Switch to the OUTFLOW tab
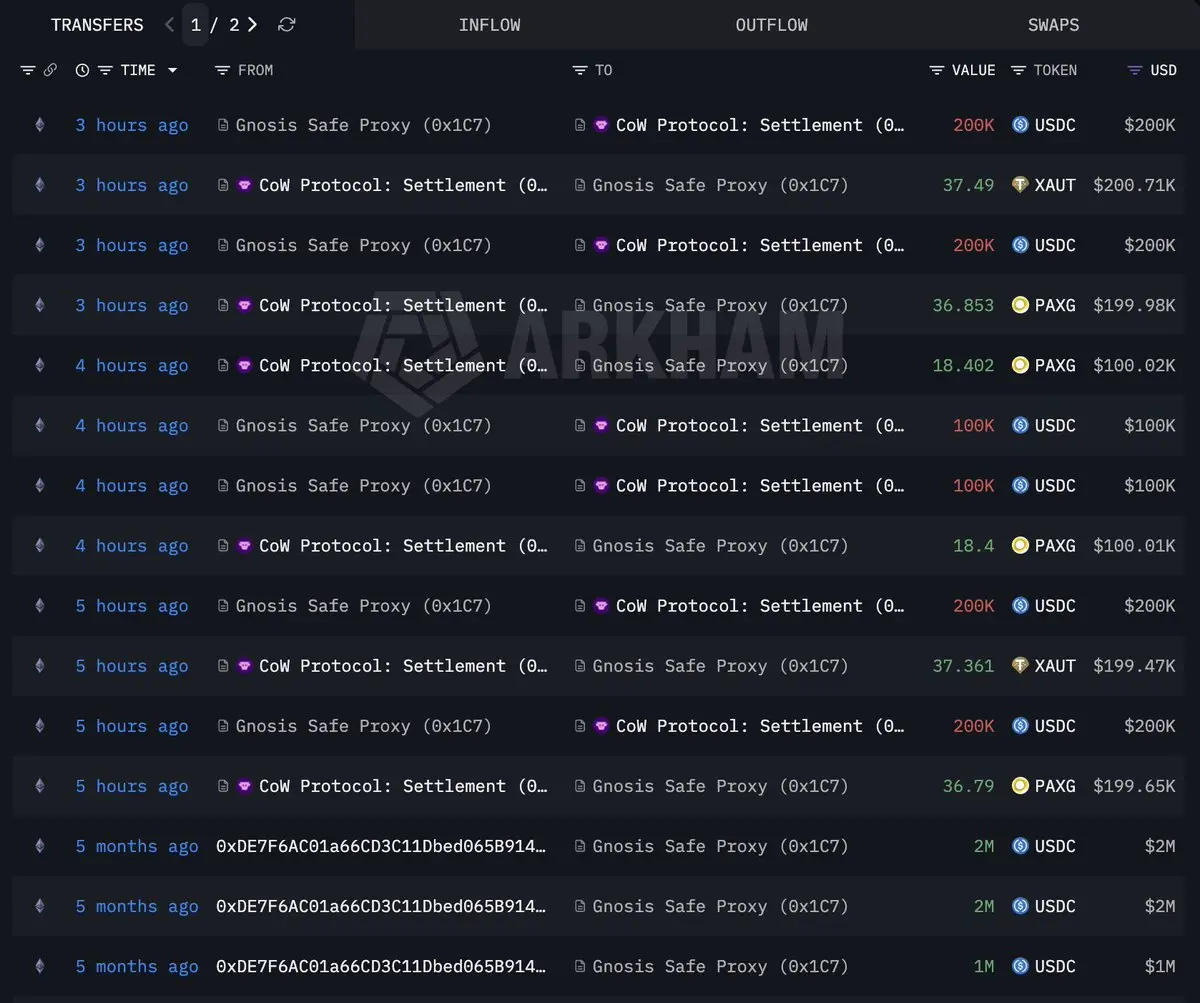 (x=772, y=25)
